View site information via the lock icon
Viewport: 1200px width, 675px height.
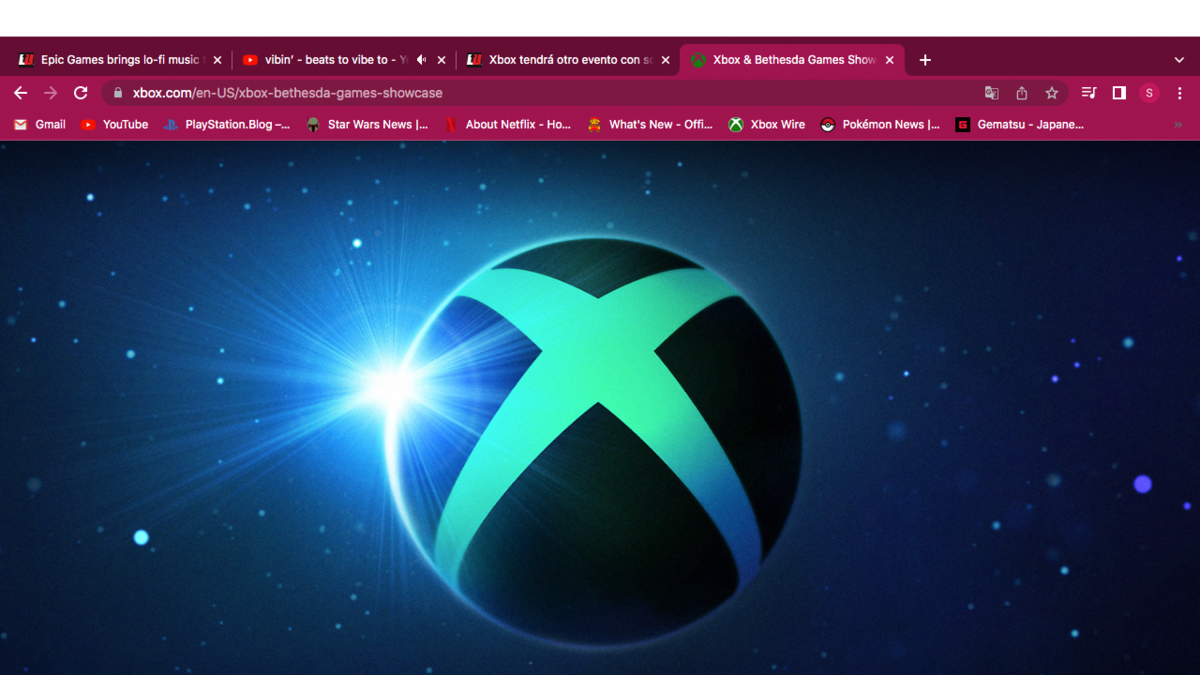(x=118, y=93)
